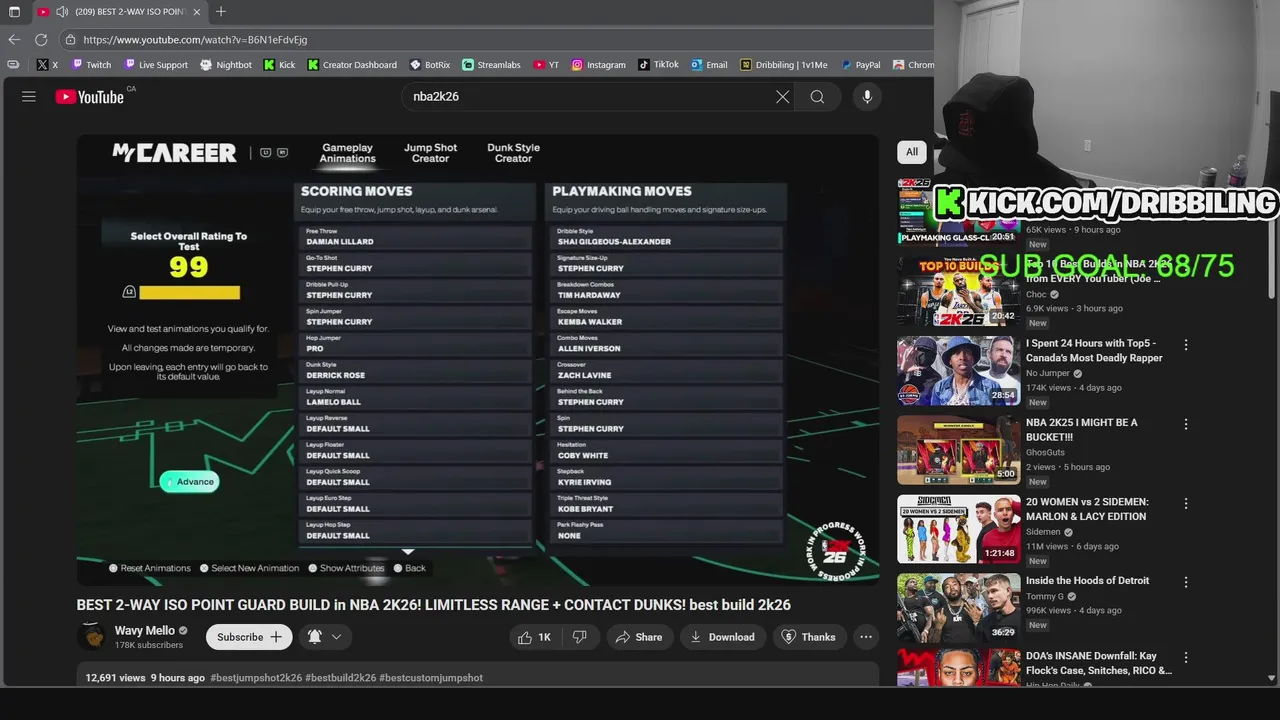1280x720 pixels.
Task: Click the Share button
Action: tap(638, 637)
